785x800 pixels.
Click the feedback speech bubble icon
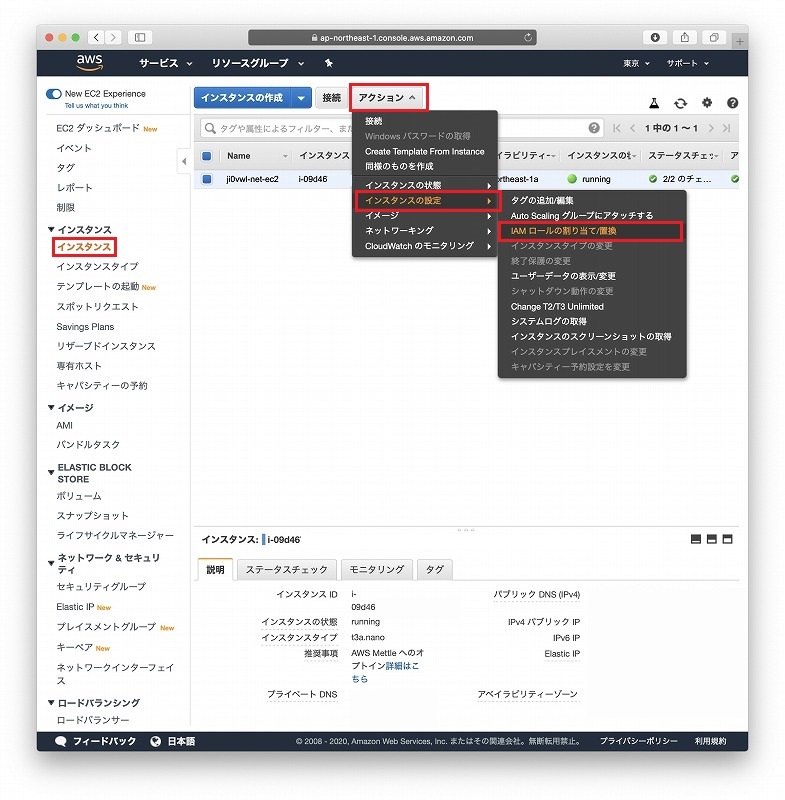[x=61, y=741]
